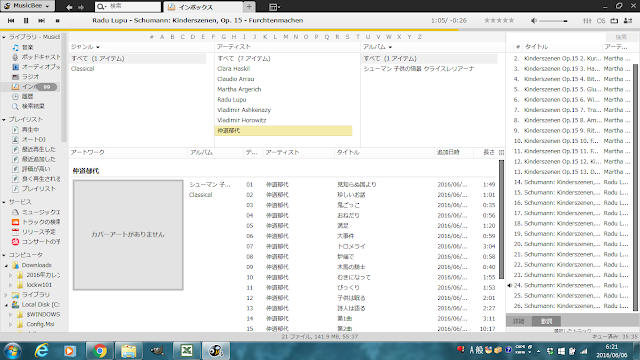This screenshot has width=640, height=360.
Task: Collapse the プレイリスト section
Action: (x=4, y=120)
